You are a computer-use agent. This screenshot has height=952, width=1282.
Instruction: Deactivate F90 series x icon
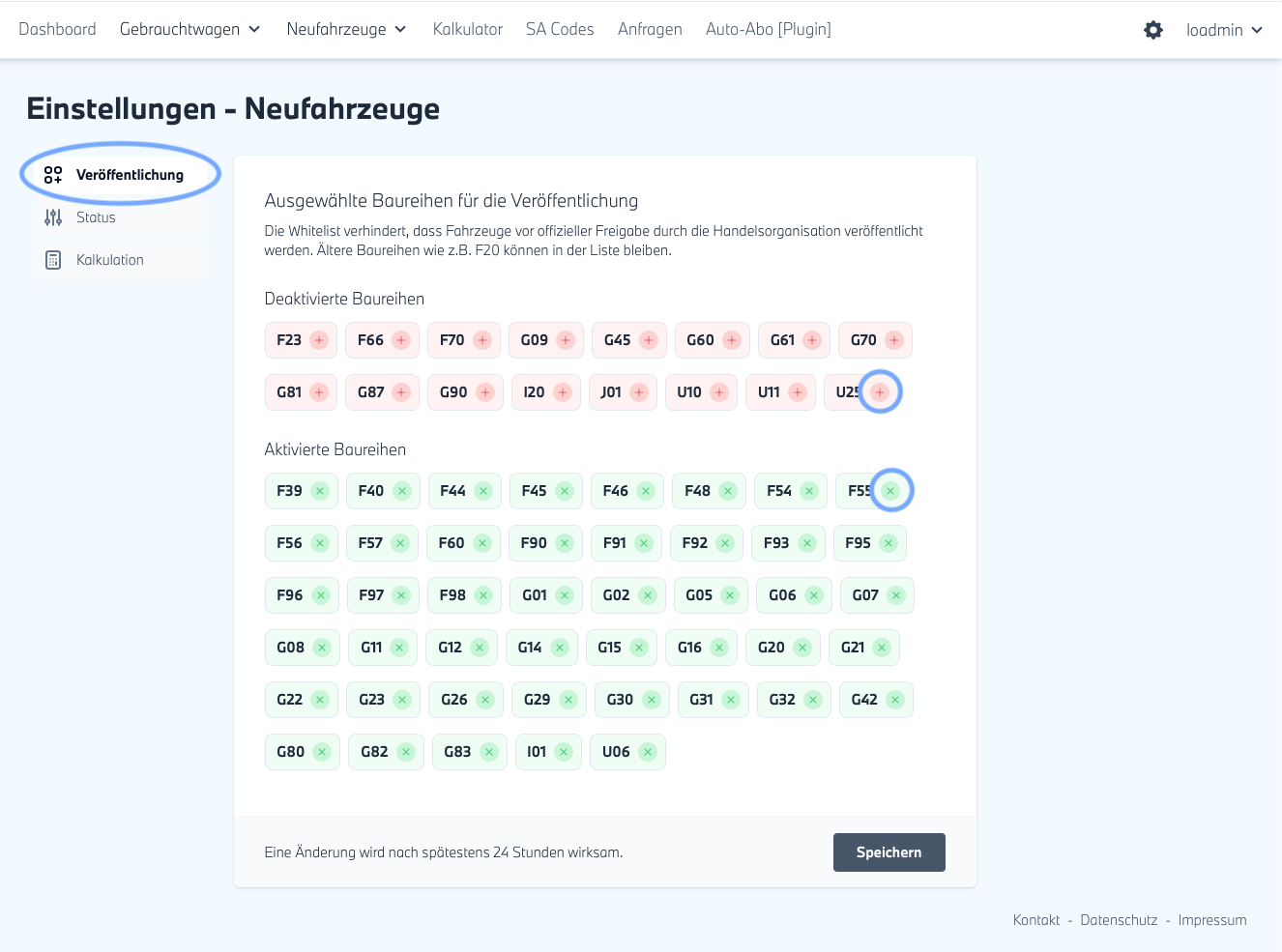(565, 543)
